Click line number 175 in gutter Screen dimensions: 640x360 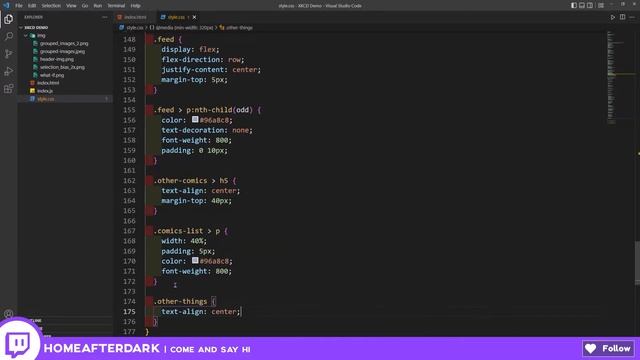[x=129, y=311]
